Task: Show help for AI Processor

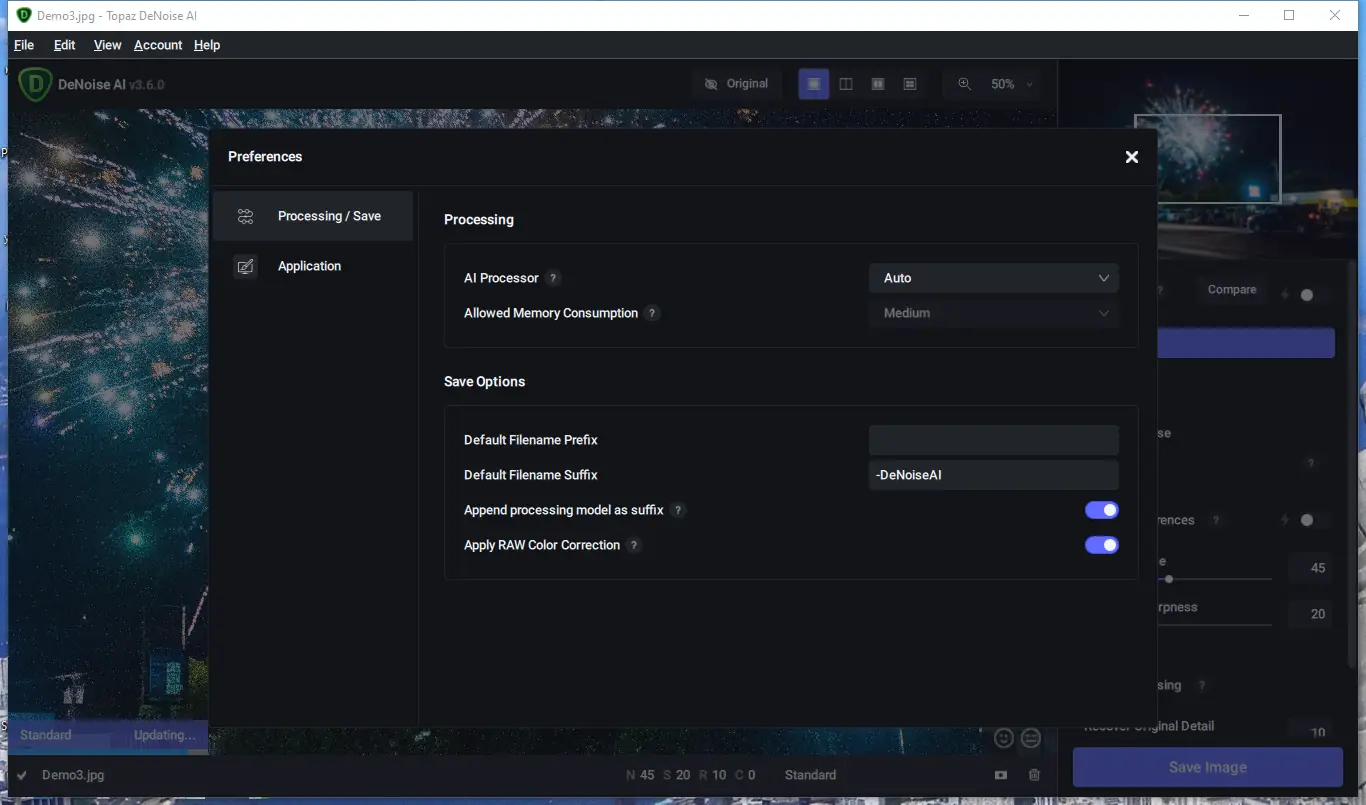Action: click(554, 278)
